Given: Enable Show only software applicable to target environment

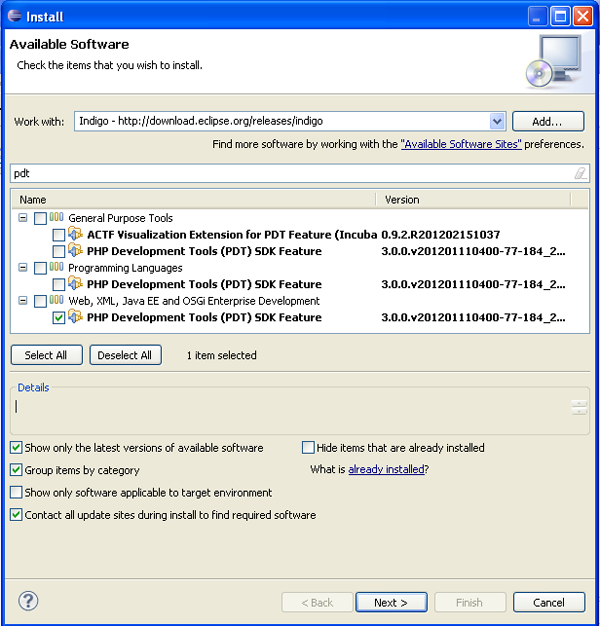Looking at the screenshot, I should click(x=16, y=492).
